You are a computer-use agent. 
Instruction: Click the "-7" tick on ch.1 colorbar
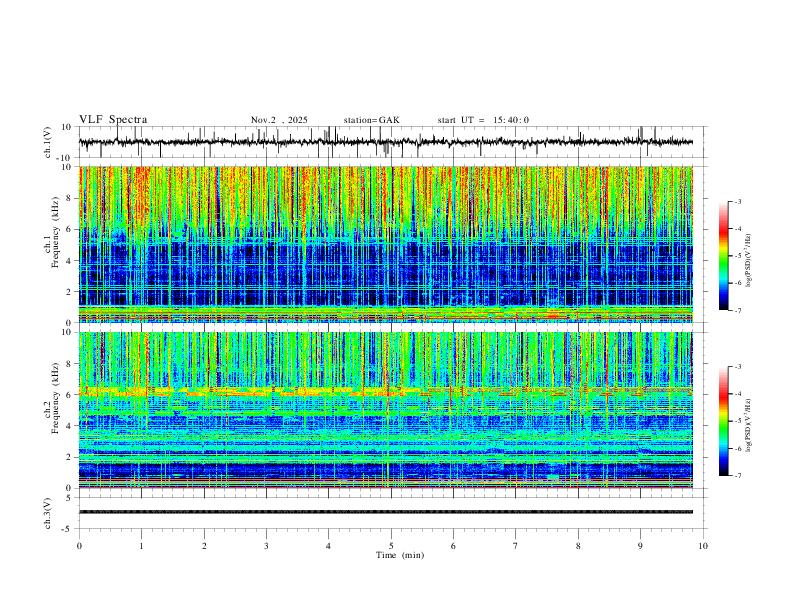[738, 310]
